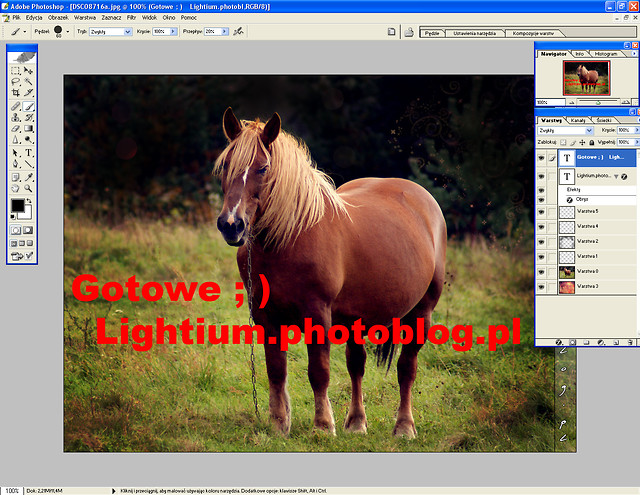Switch to the Histogram tab
The height and width of the screenshot is (495, 640).
click(x=606, y=54)
